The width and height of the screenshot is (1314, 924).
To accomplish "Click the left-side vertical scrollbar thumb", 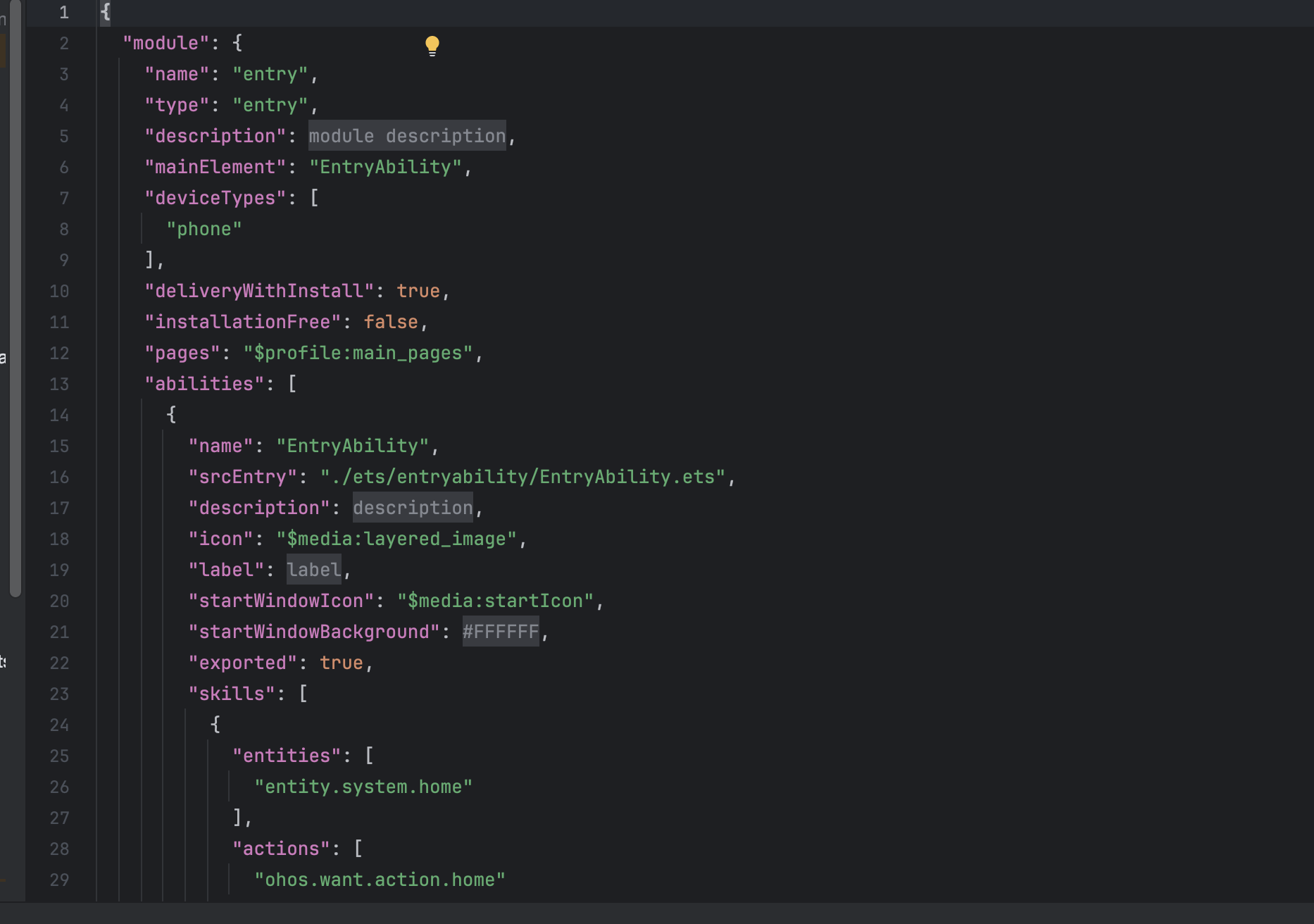I will click(x=15, y=299).
